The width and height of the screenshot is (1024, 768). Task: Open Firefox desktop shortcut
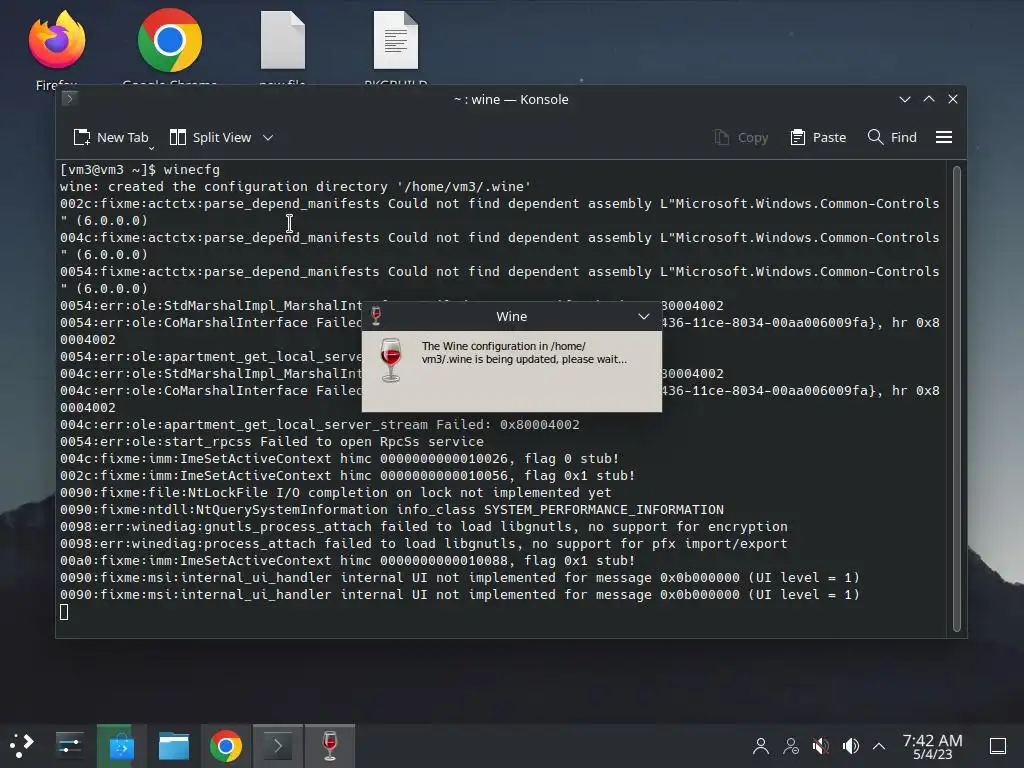tap(57, 40)
